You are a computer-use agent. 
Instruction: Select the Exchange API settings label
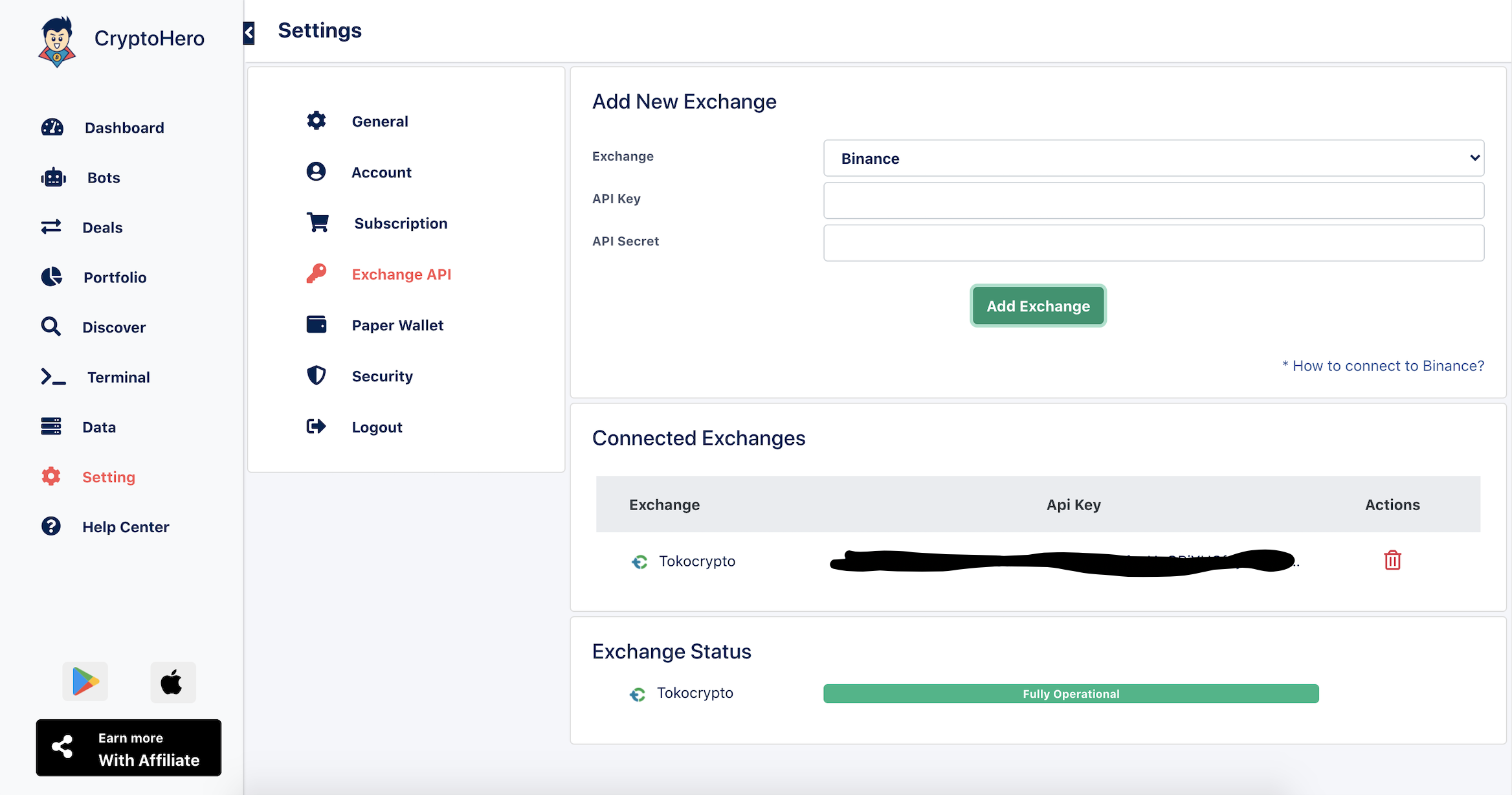point(401,274)
